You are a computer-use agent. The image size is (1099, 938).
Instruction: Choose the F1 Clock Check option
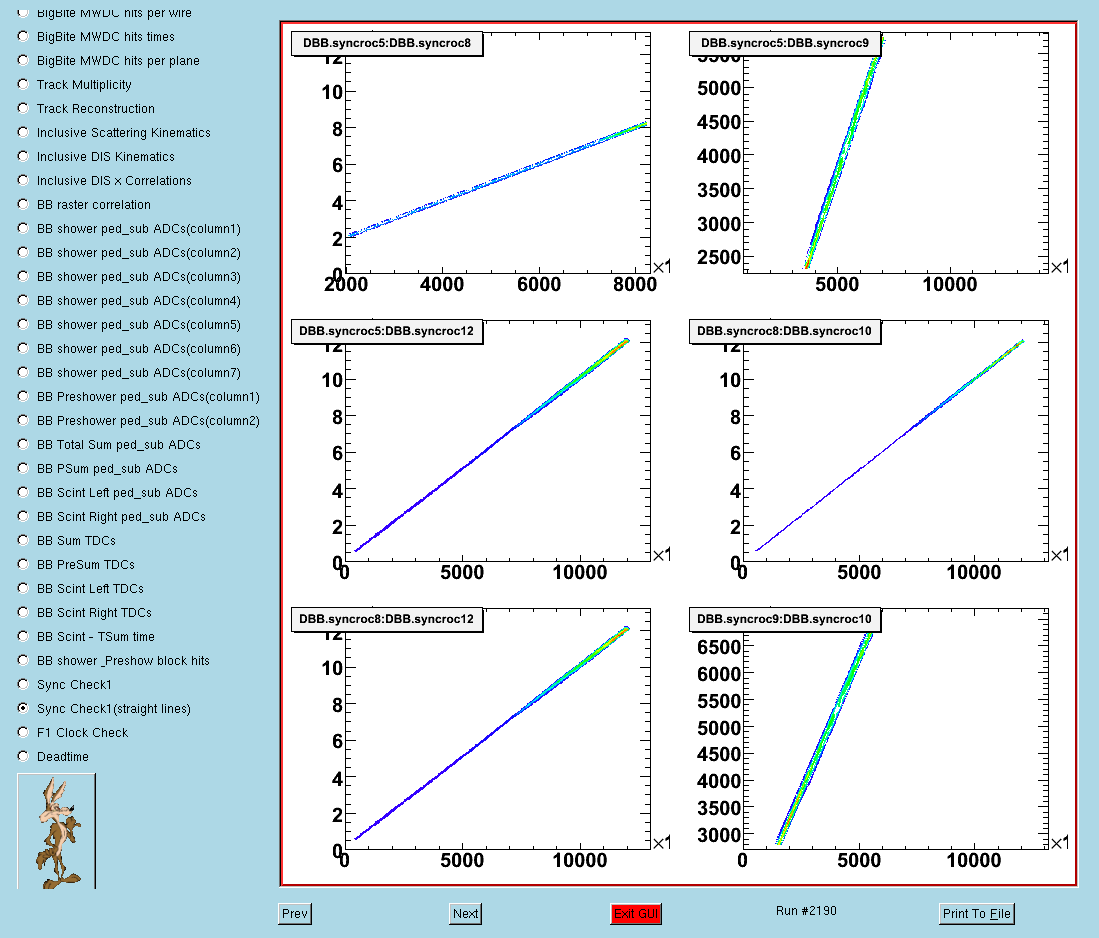23,732
